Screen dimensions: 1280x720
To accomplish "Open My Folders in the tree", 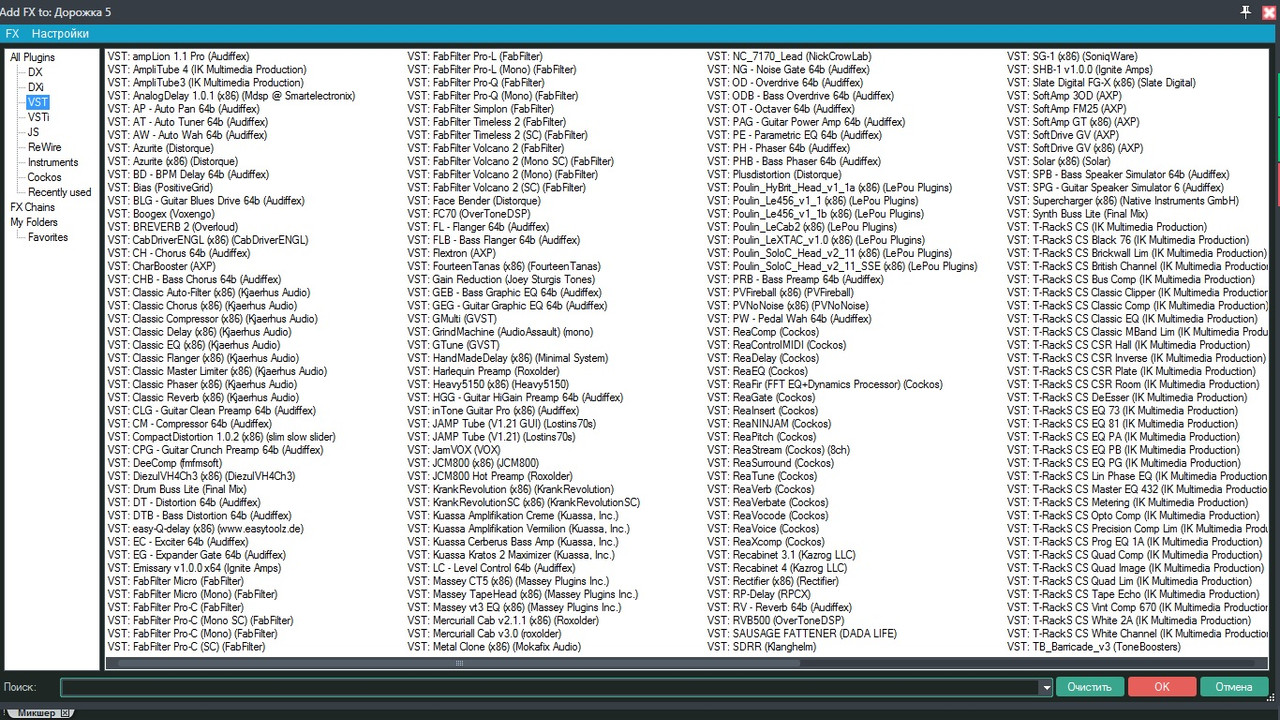I will coord(34,222).
